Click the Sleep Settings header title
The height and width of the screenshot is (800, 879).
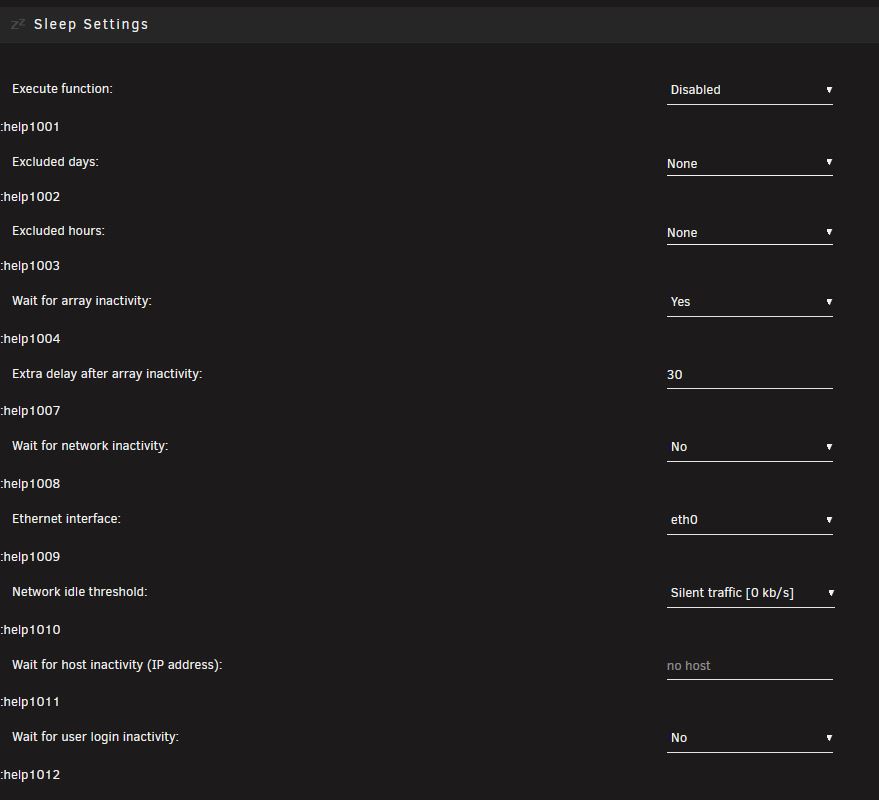[91, 24]
